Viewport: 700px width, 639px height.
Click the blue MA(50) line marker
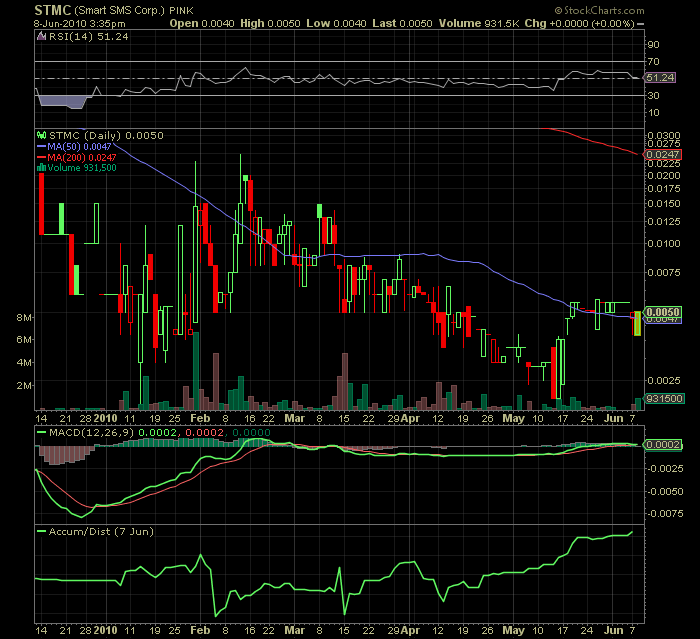(40, 146)
